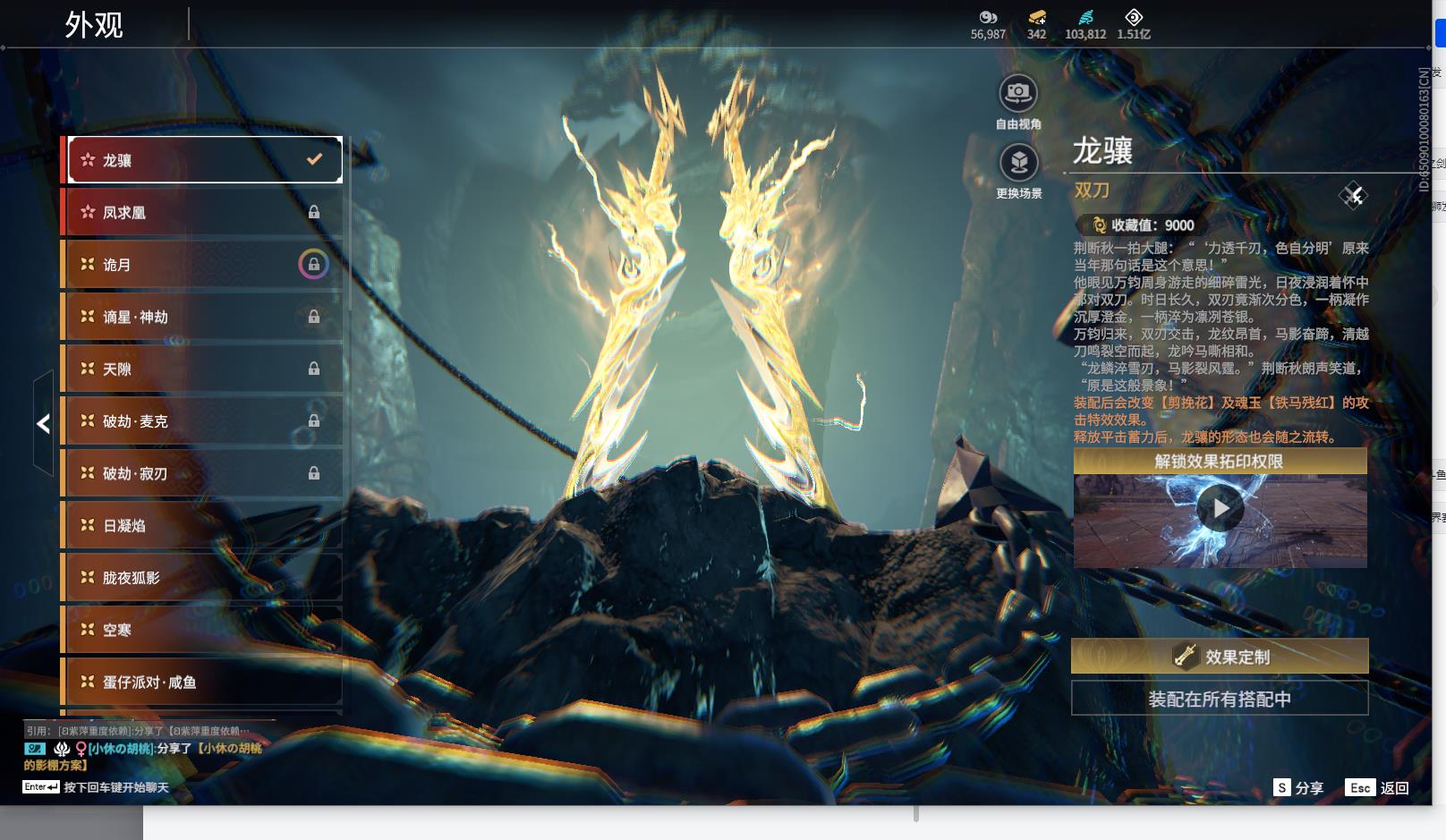Click the silver coin currency icon

[988, 17]
